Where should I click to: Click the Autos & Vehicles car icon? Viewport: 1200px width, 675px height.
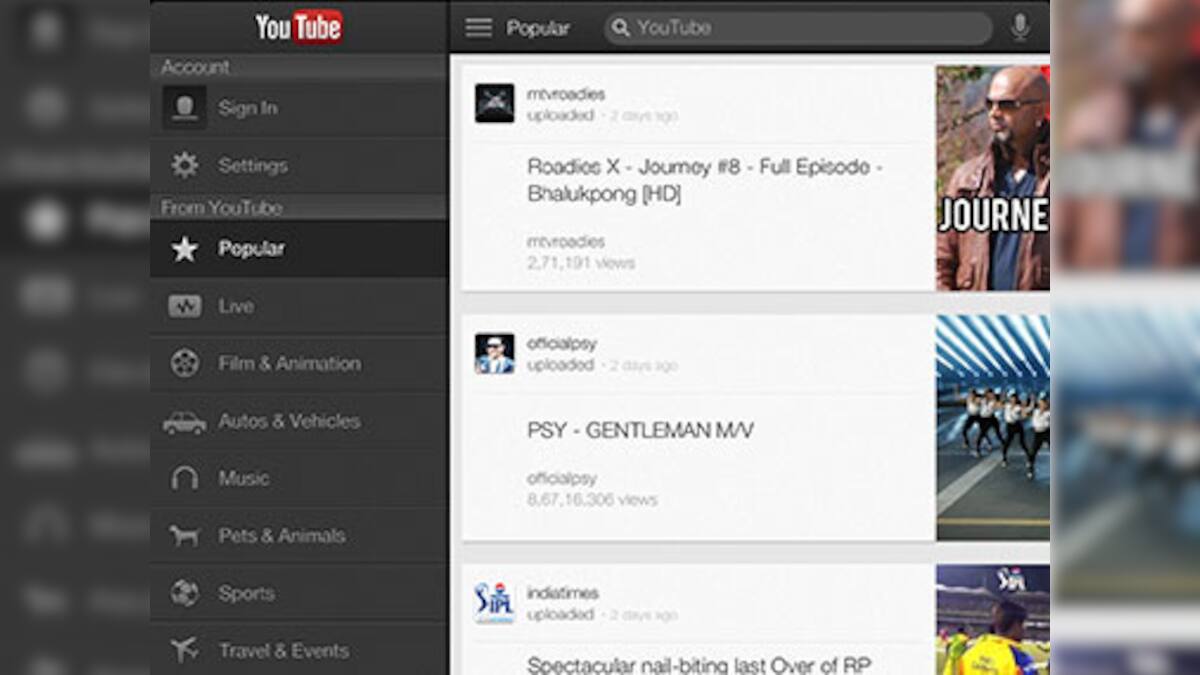click(185, 422)
